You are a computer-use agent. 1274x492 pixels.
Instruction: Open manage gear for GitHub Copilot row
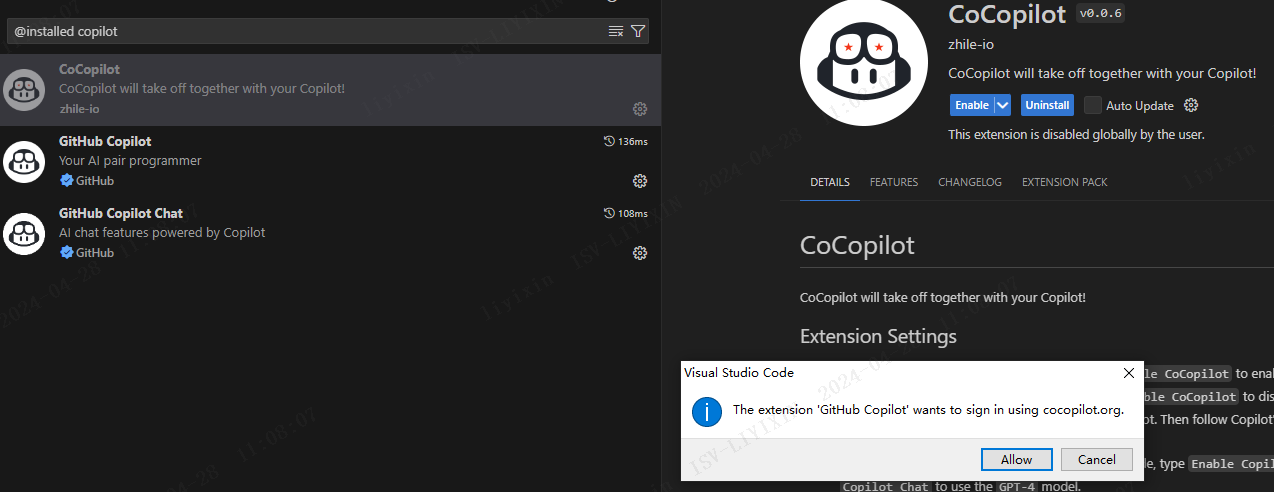640,181
